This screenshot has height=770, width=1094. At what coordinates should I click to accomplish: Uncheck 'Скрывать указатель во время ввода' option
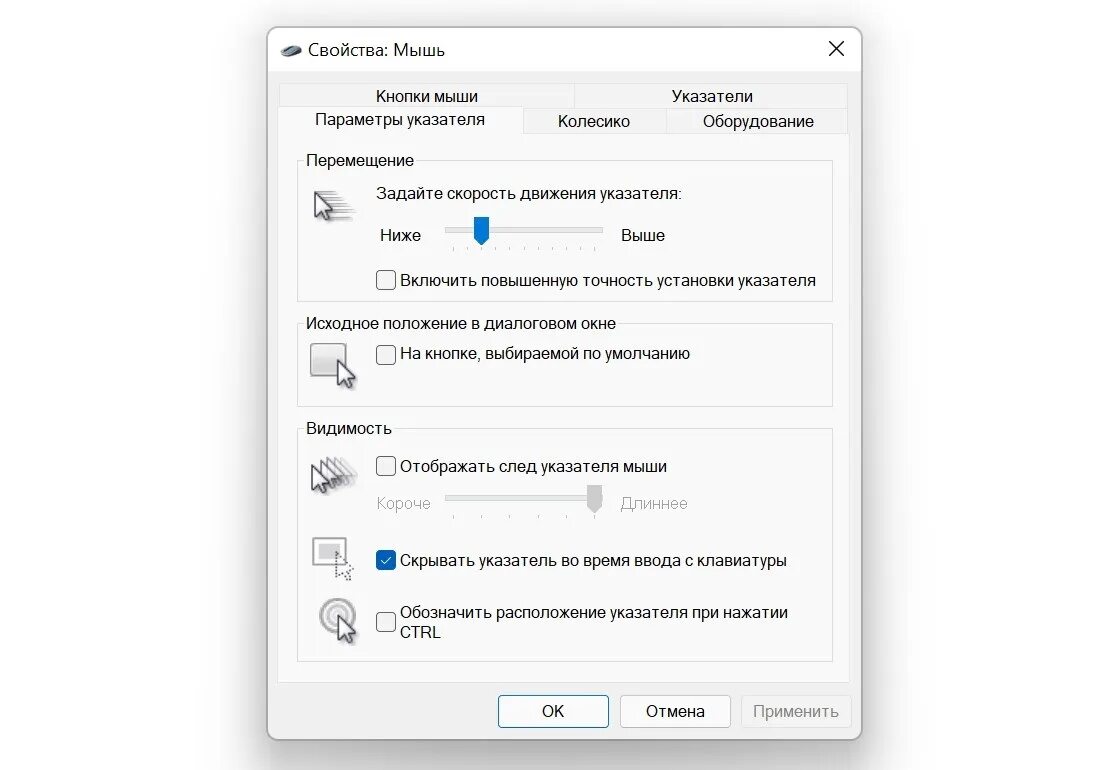coord(386,560)
